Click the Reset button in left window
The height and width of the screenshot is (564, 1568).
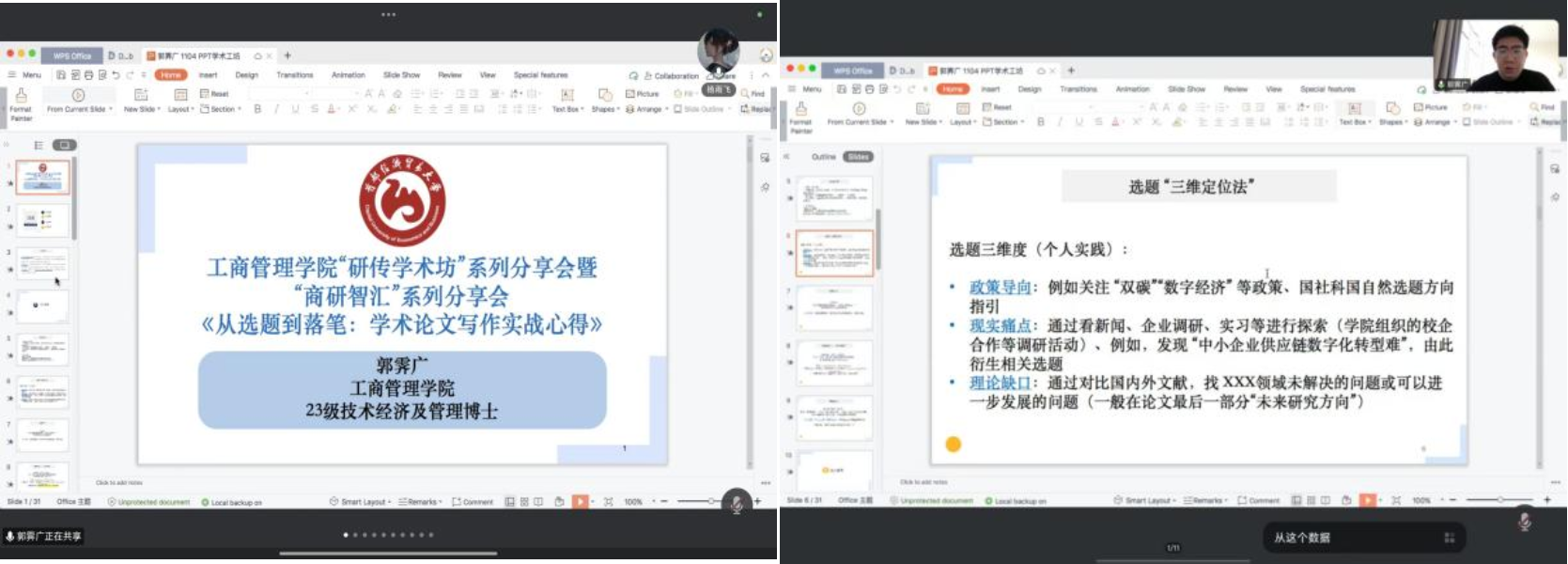215,94
